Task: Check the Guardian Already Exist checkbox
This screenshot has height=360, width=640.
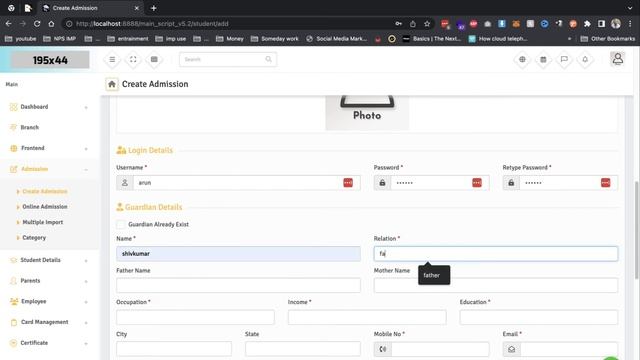Action: 120,224
